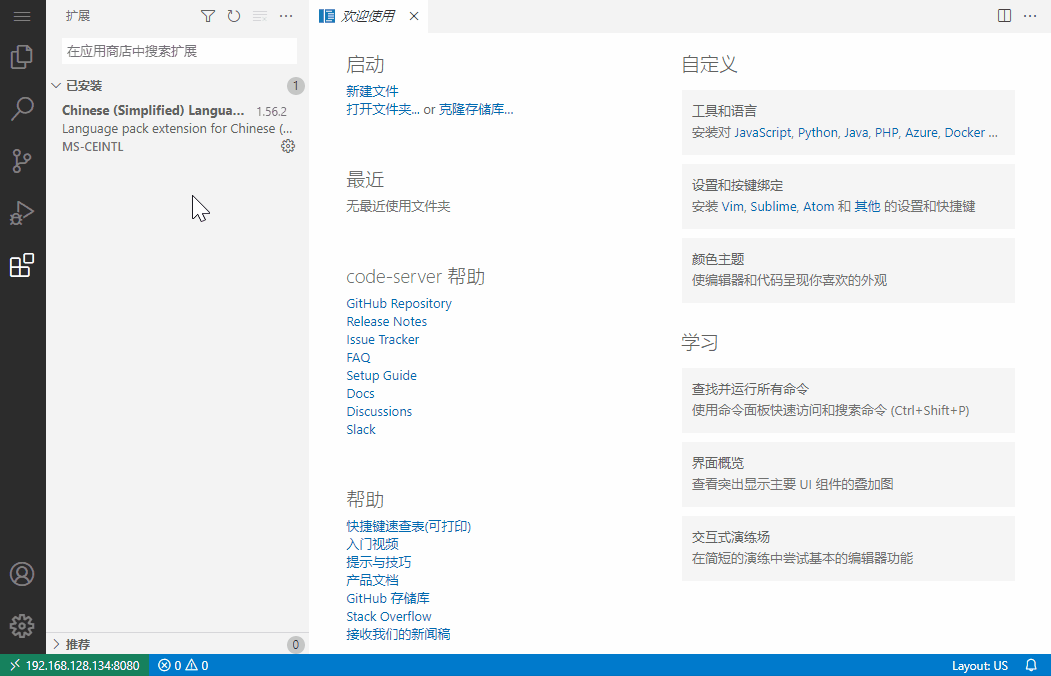Open the Accounts icon
1051x676 pixels.
click(21, 574)
